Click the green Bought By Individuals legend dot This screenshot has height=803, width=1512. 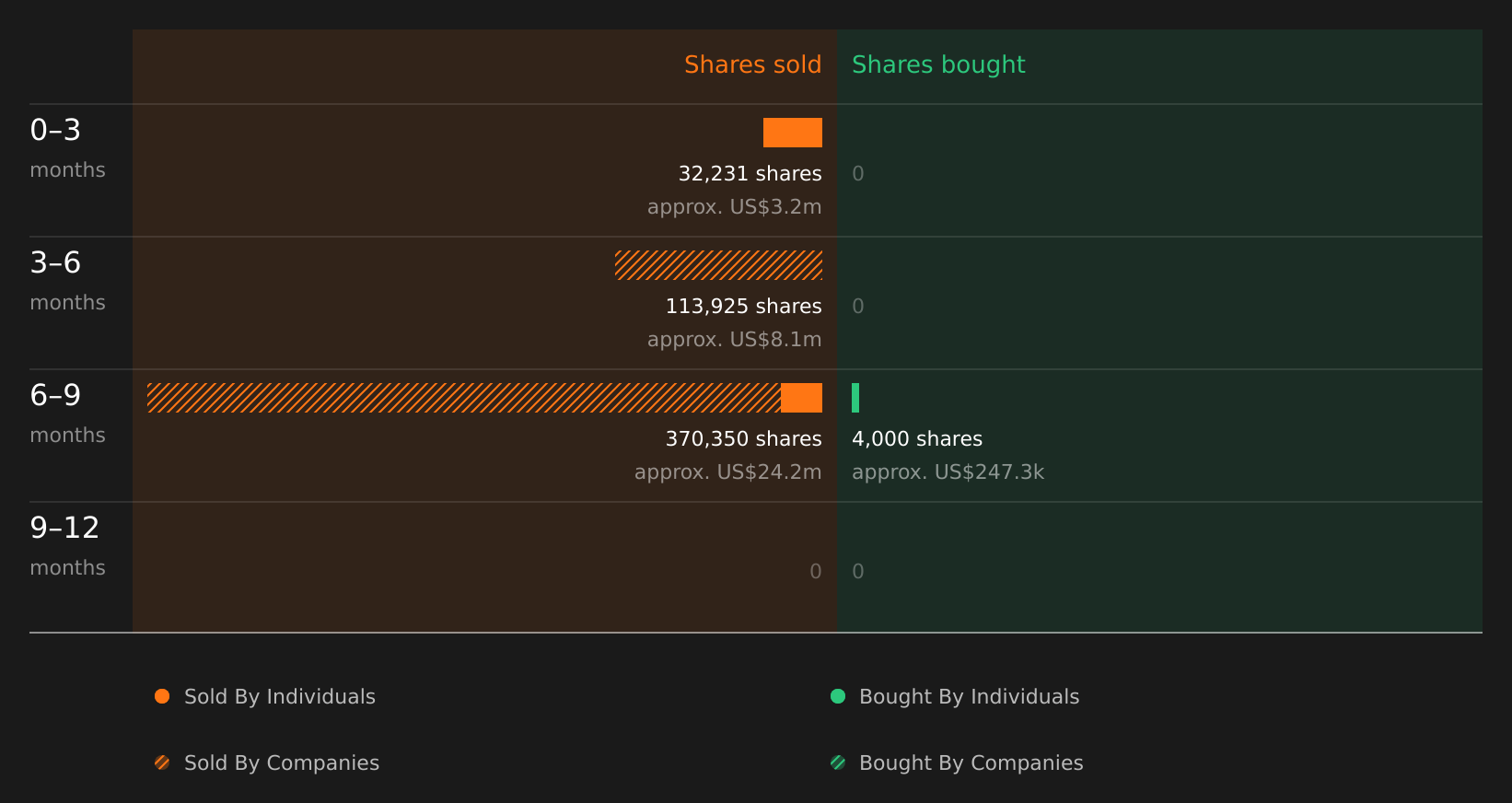(x=838, y=696)
